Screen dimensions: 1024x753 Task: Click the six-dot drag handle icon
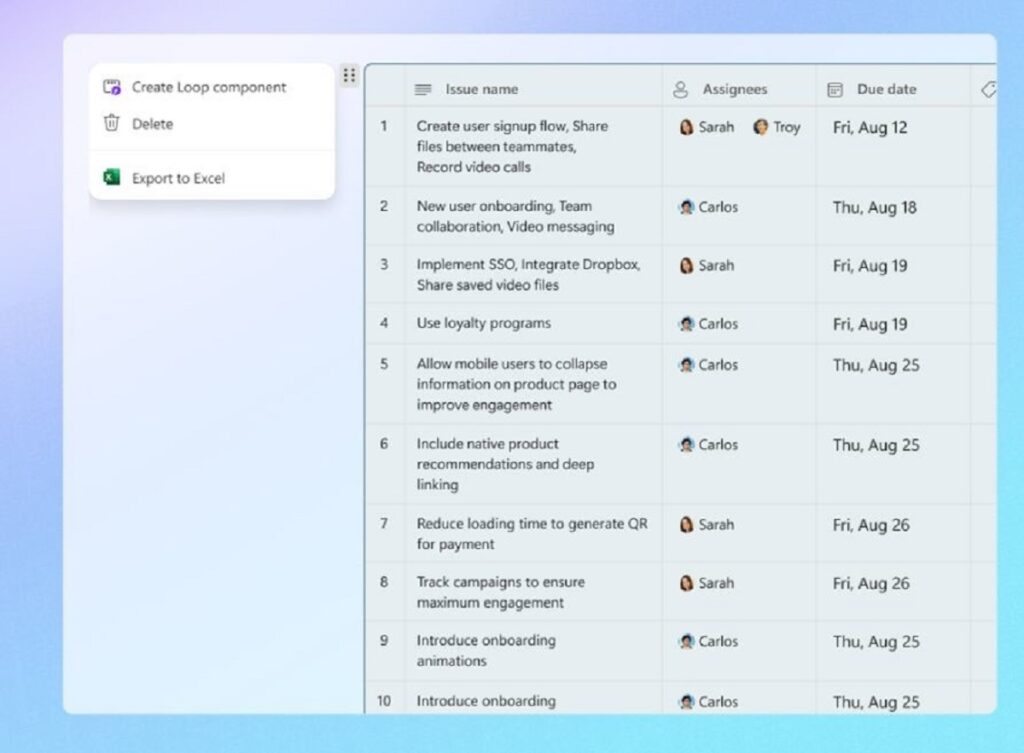point(348,75)
